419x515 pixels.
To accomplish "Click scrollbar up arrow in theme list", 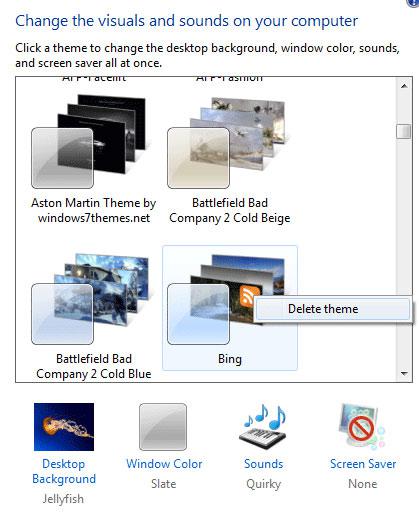I will tap(404, 86).
